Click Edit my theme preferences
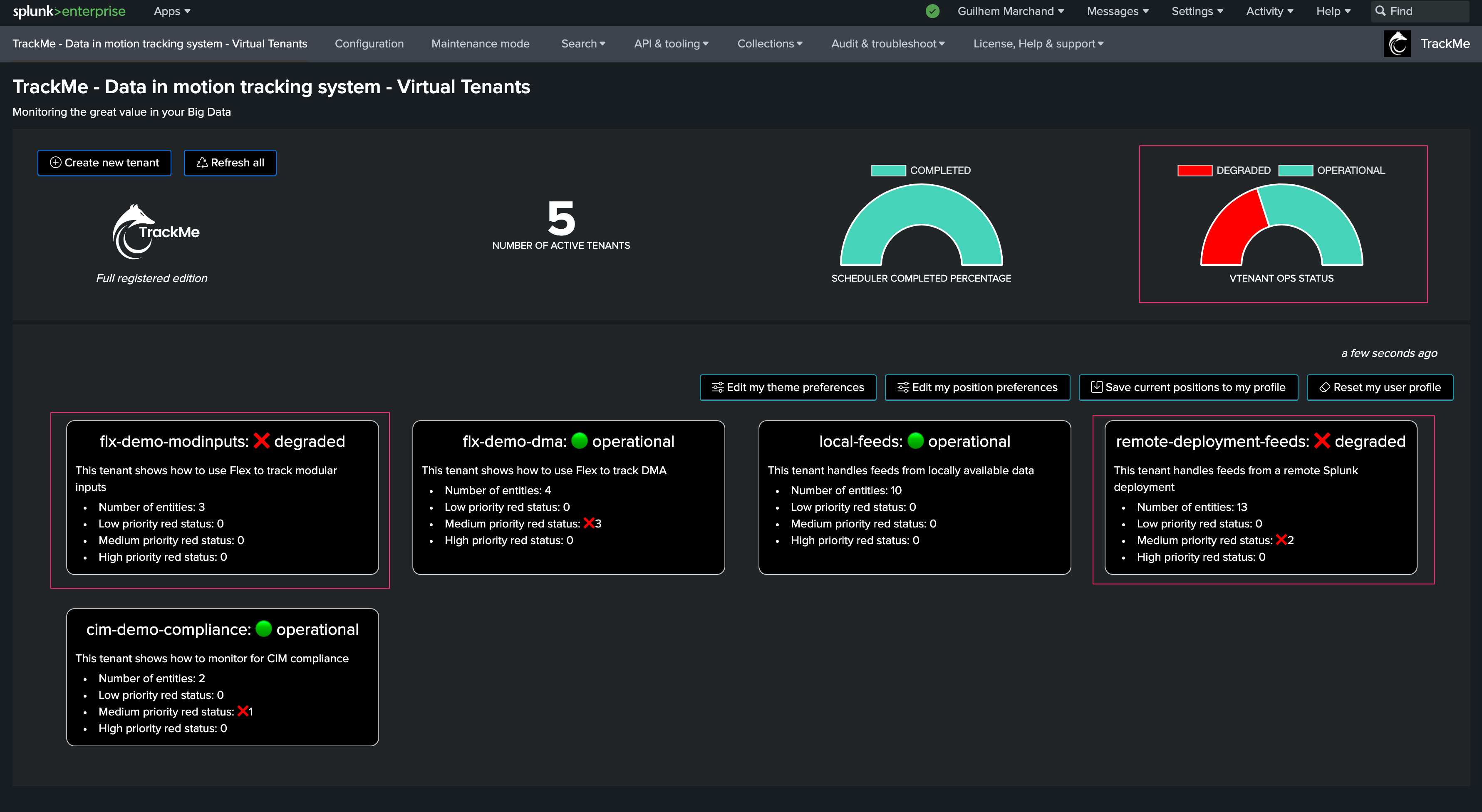Image resolution: width=1482 pixels, height=812 pixels. click(788, 387)
